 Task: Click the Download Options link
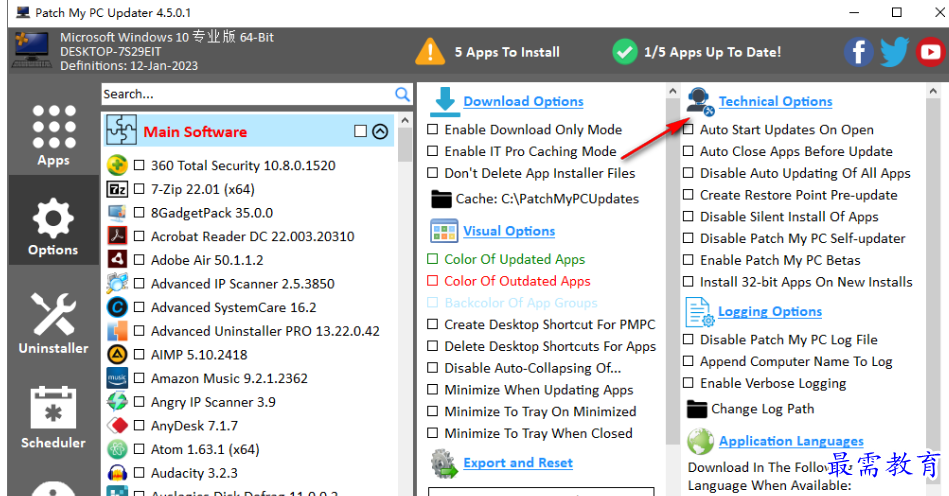524,102
